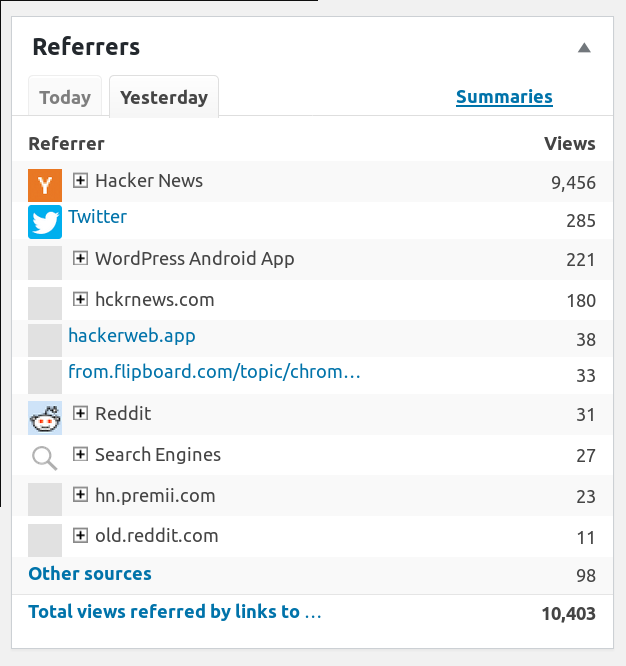Image resolution: width=626 pixels, height=666 pixels.
Task: Click the Twitter bird icon
Action: [x=45, y=221]
